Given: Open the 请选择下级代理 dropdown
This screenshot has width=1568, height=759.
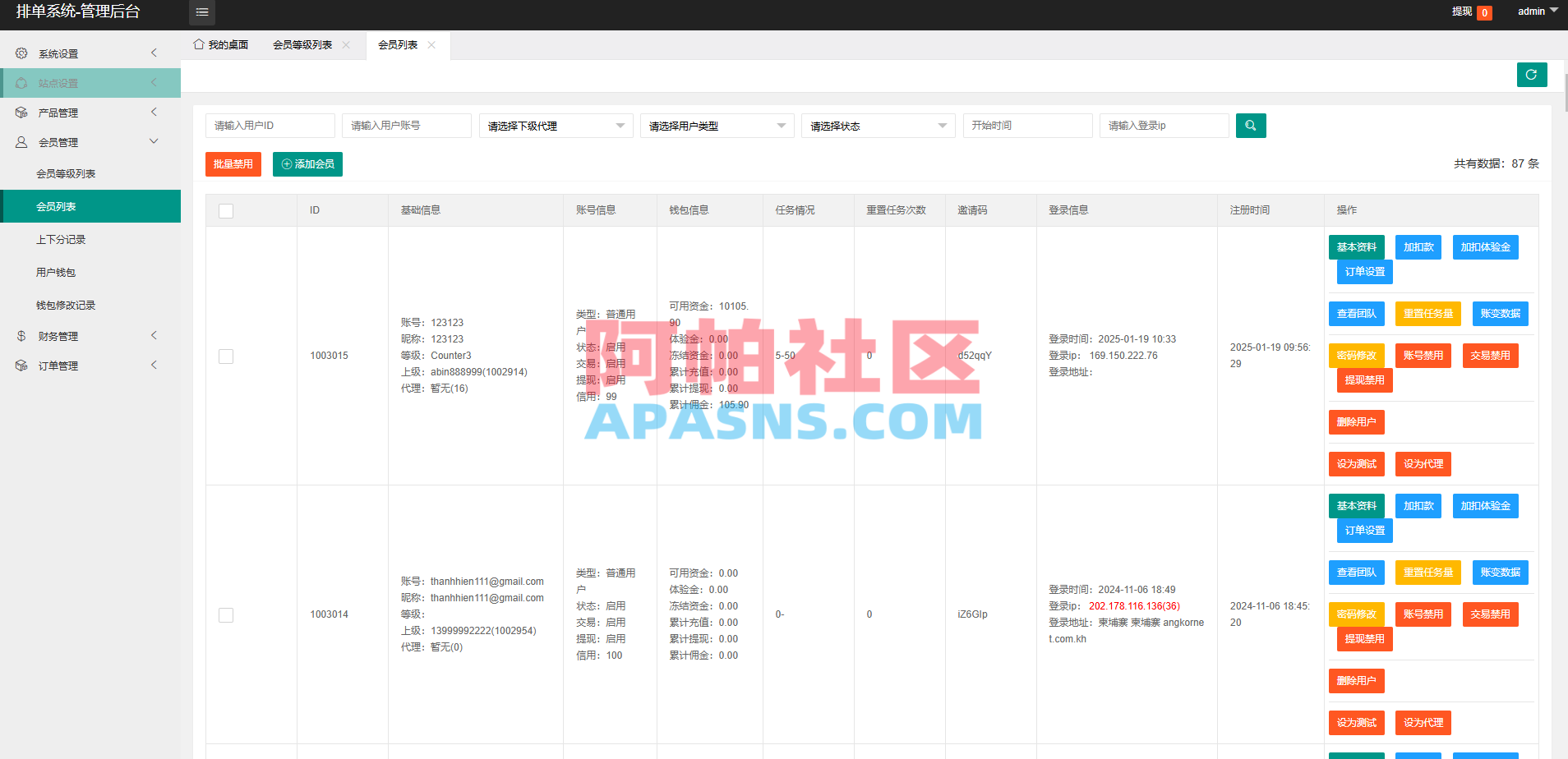Looking at the screenshot, I should point(556,125).
